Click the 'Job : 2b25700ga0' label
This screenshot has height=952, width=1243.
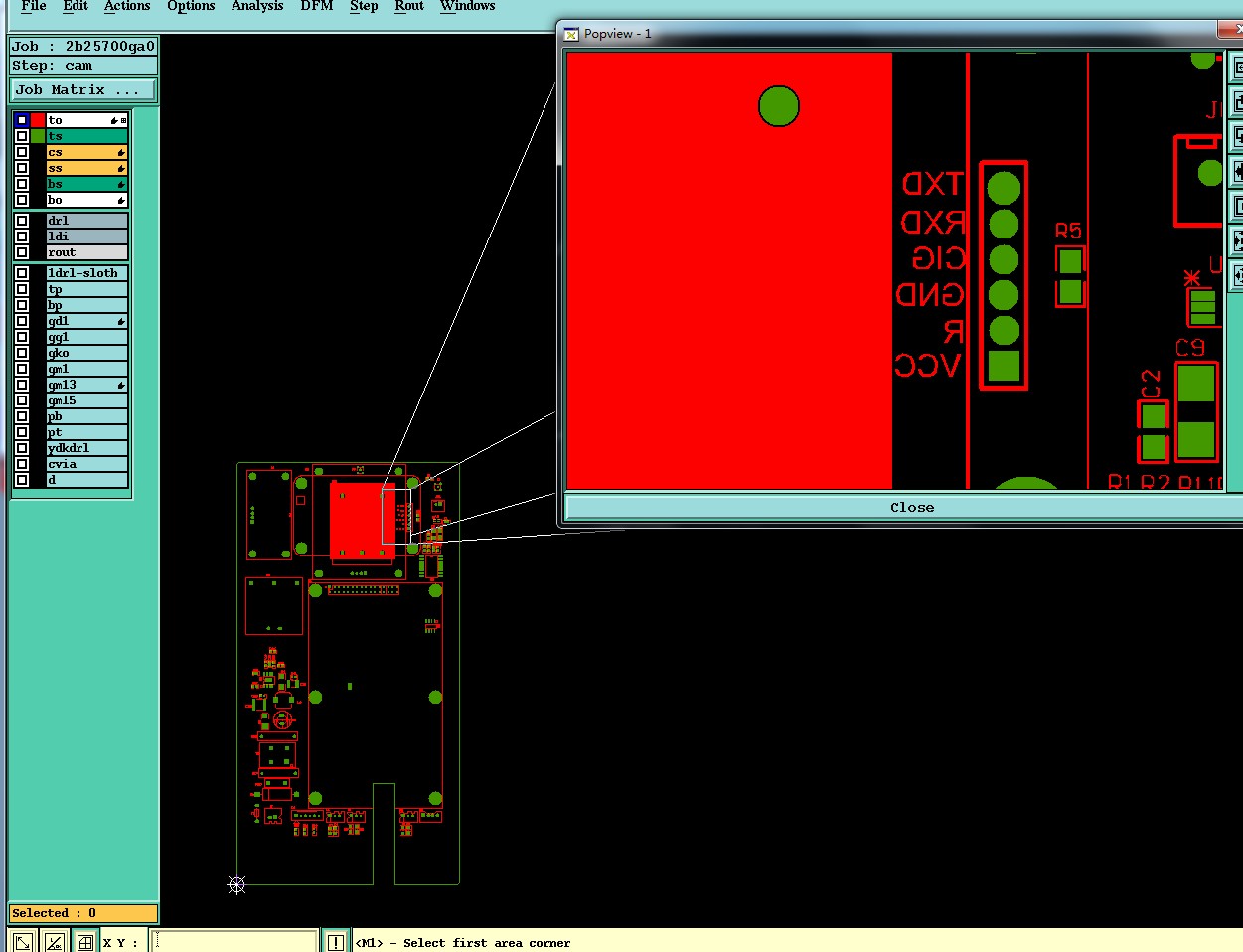click(83, 46)
